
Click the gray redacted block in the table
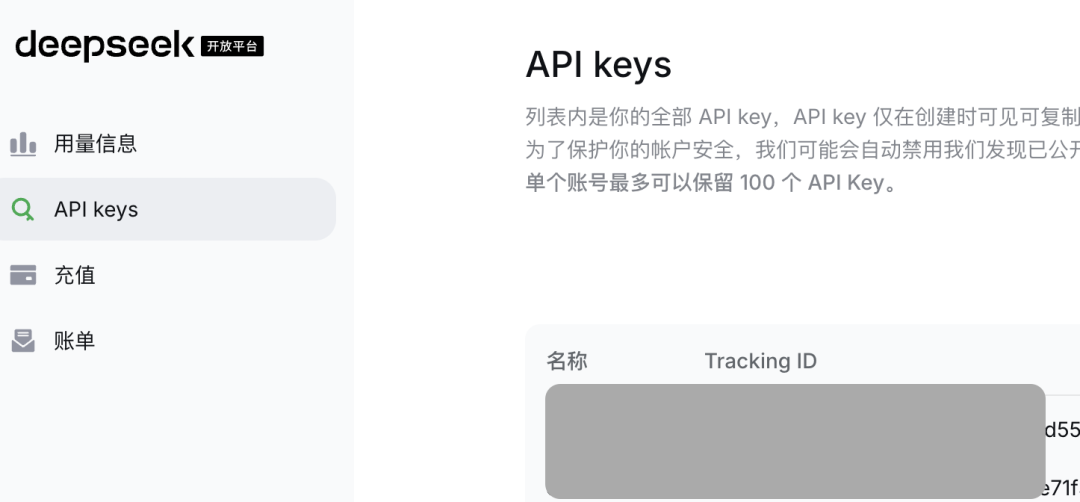click(795, 441)
